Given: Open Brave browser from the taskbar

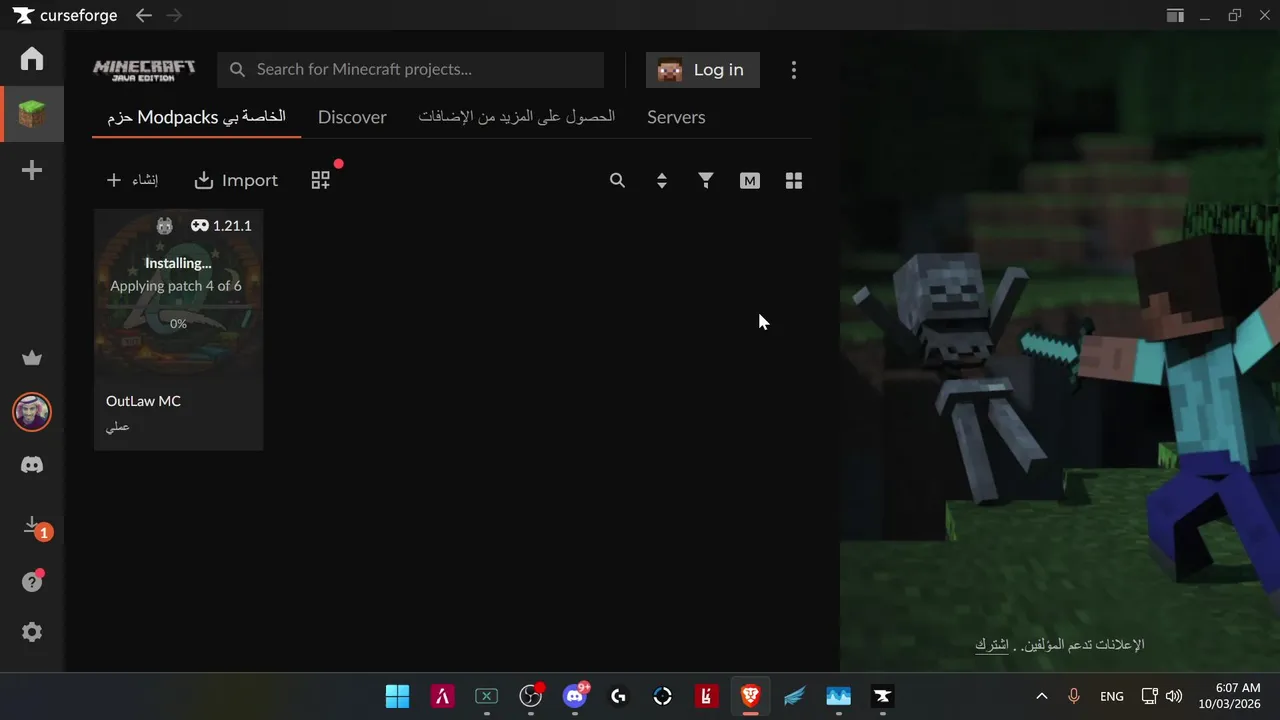Looking at the screenshot, I should [750, 696].
